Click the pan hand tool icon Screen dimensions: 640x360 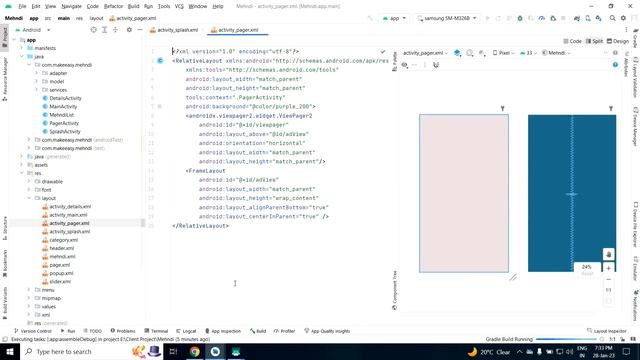tap(609, 254)
